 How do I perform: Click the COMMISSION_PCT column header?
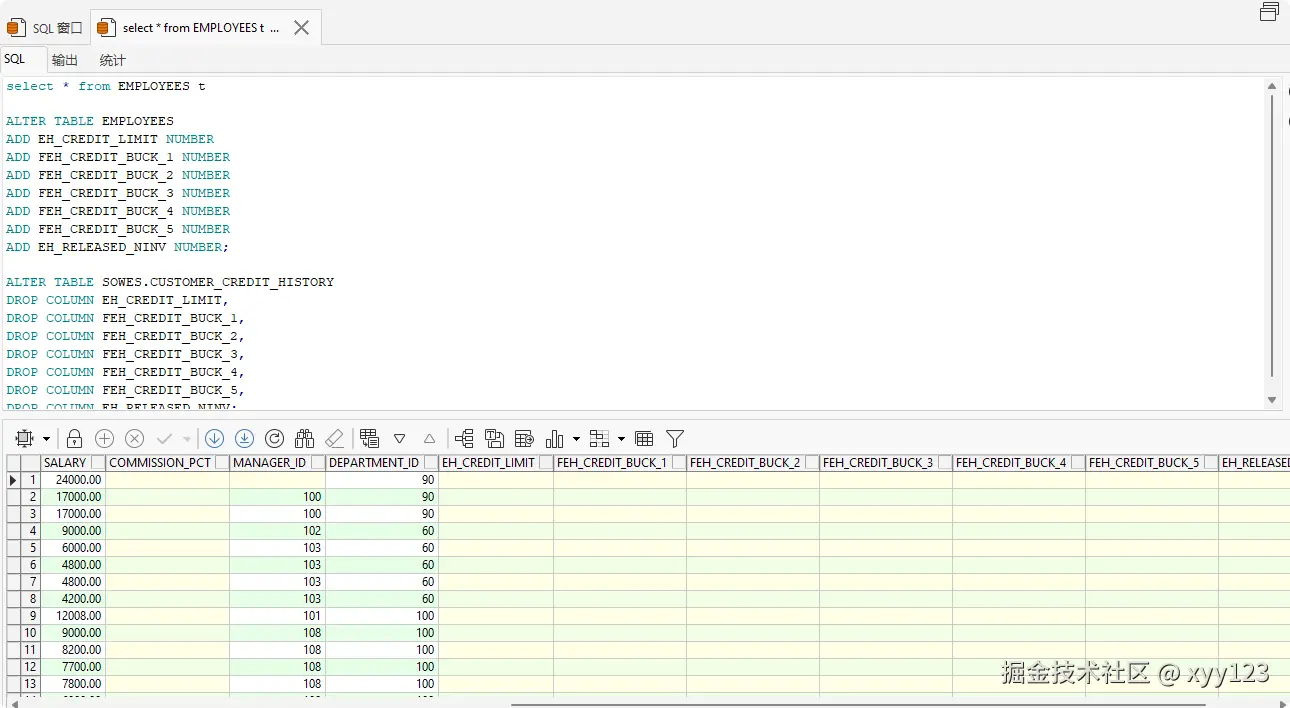[160, 463]
